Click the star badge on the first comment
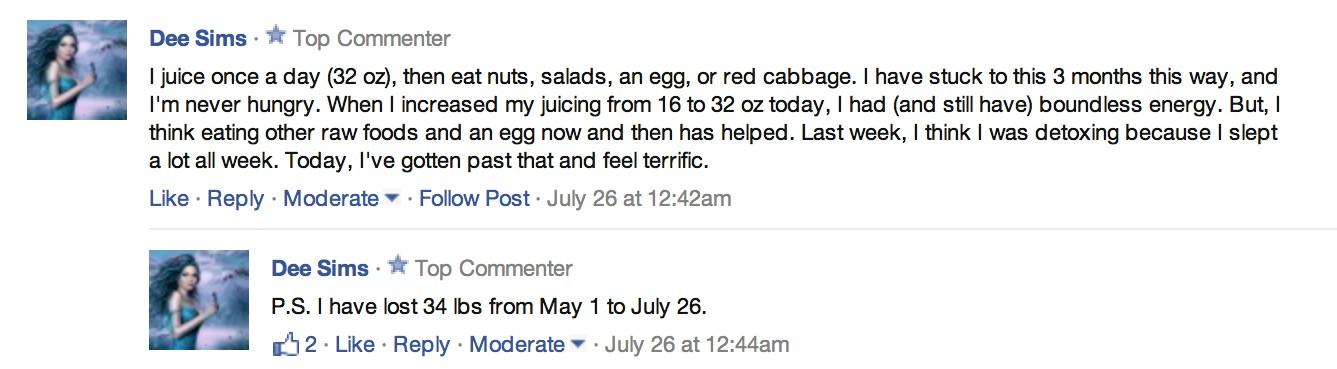Image resolution: width=1337 pixels, height=369 pixels. point(277,37)
